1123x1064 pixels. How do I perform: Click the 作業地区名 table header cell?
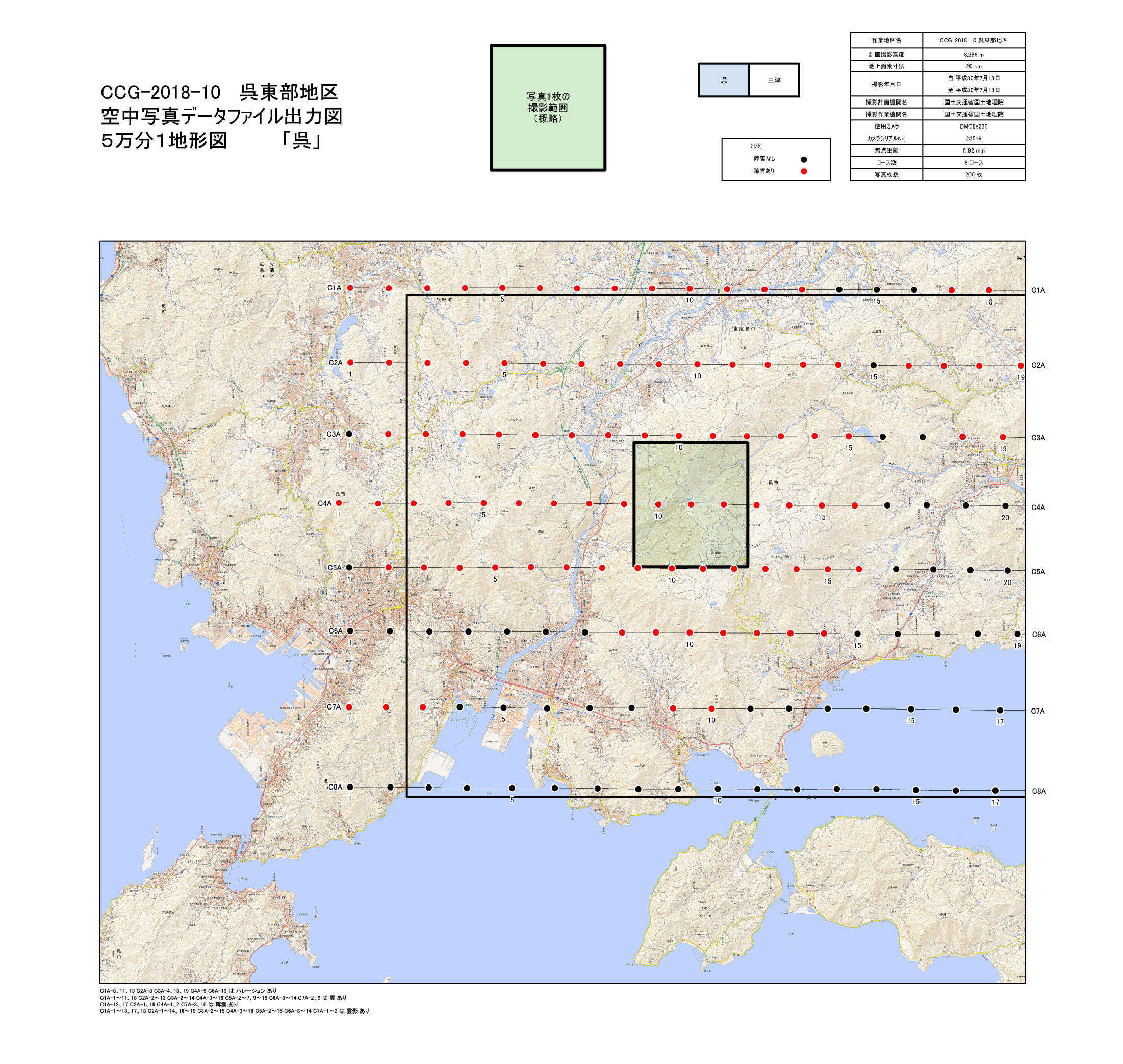coord(886,40)
